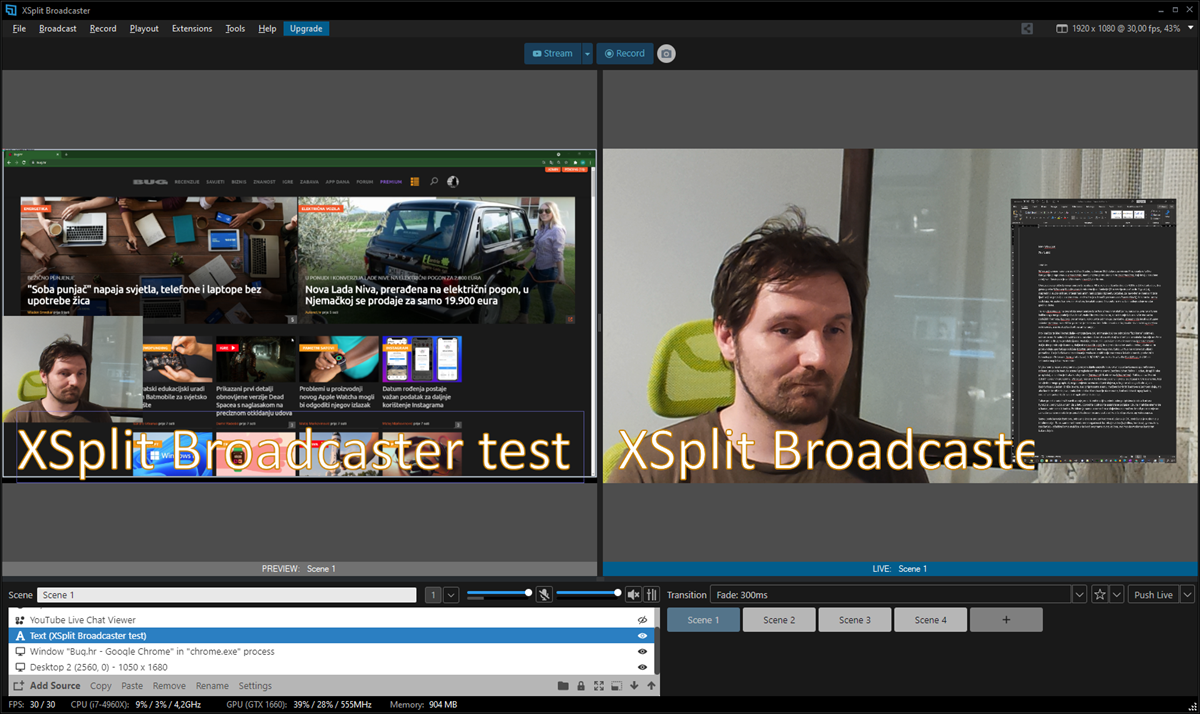Click the star favorite transition icon

(x=1100, y=595)
